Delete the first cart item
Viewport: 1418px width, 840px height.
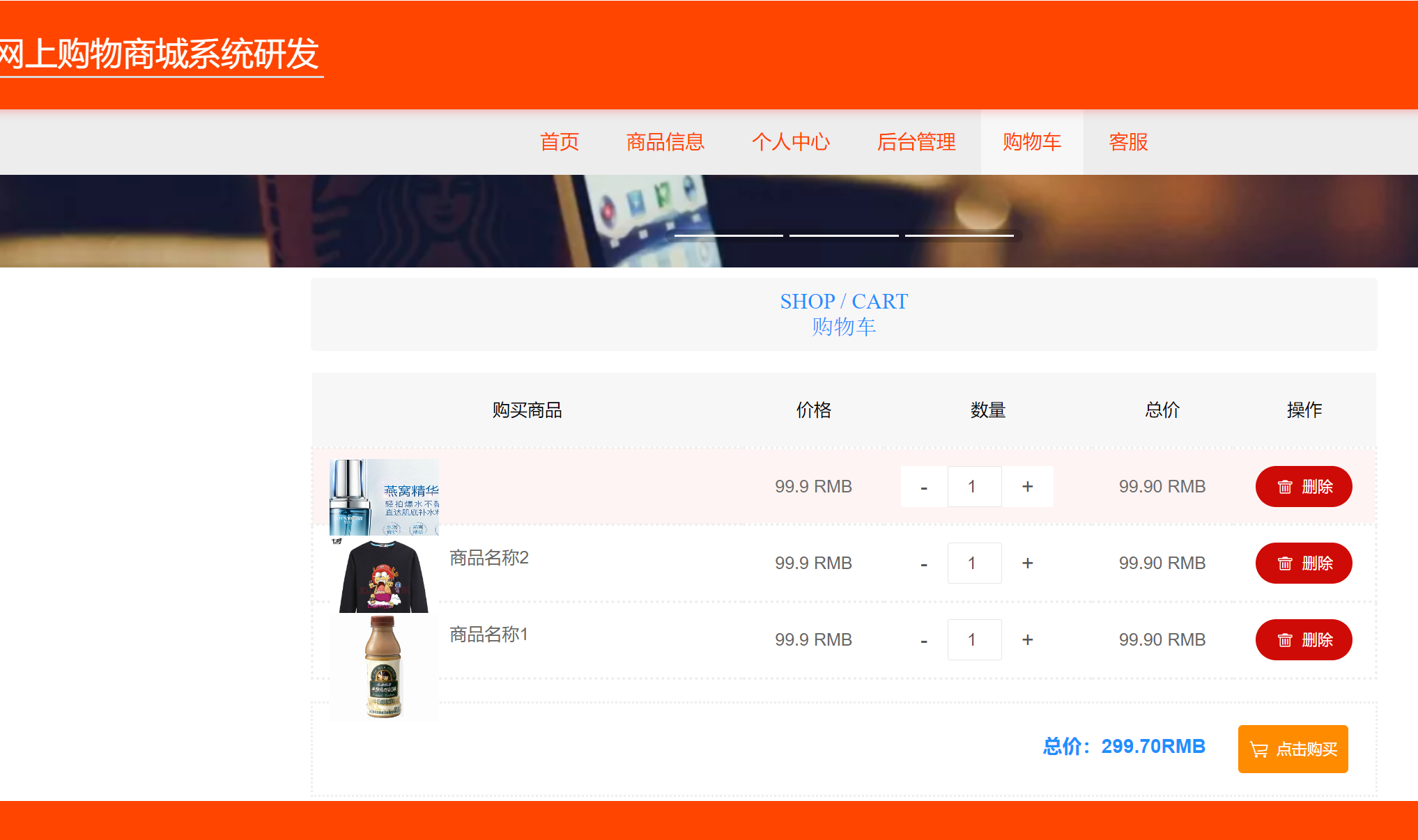tap(1303, 486)
